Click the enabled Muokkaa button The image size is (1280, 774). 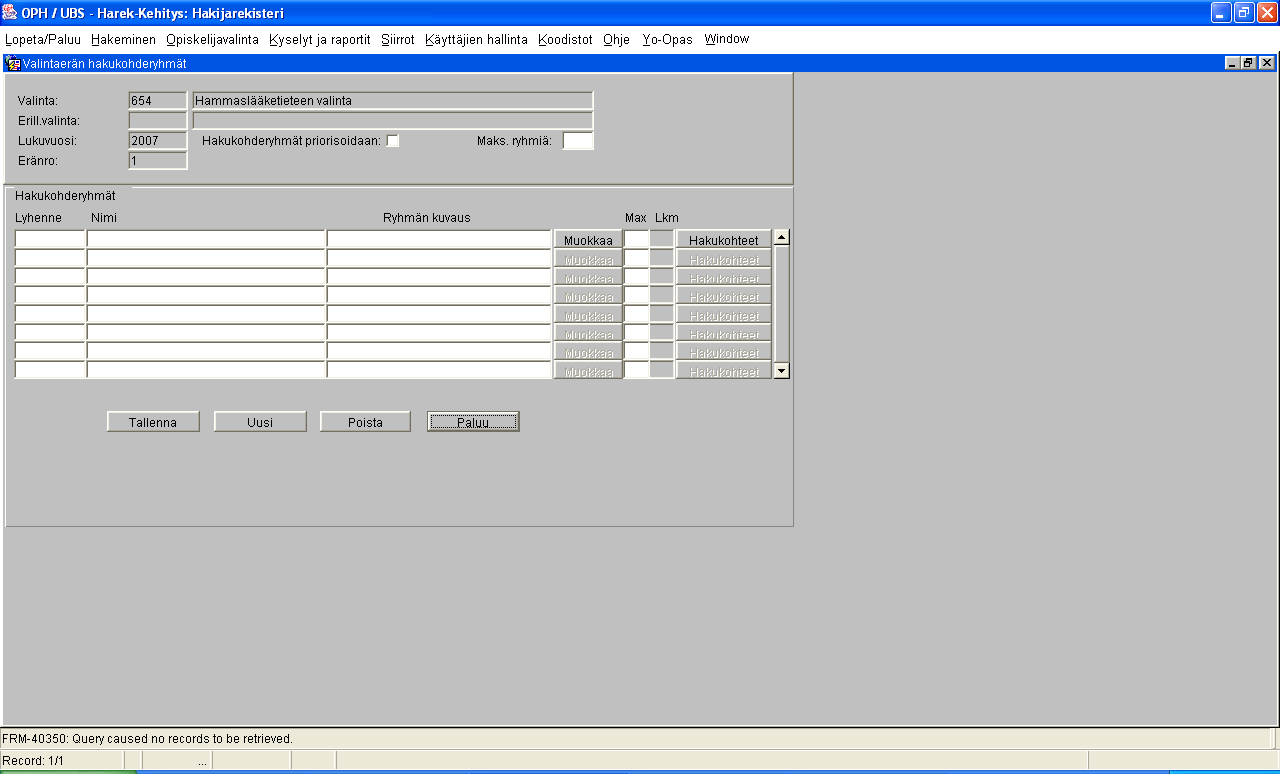coord(588,240)
